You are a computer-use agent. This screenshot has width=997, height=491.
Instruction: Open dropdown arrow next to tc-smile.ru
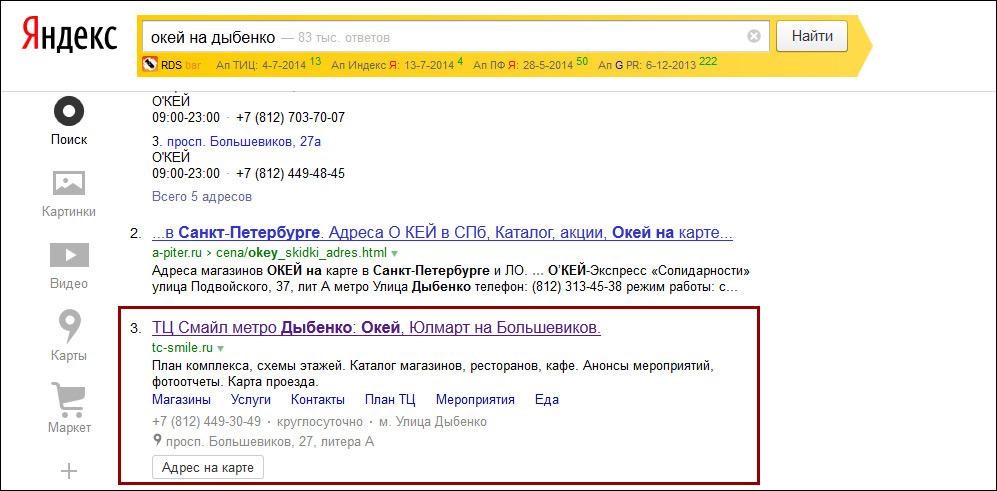pyautogui.click(x=221, y=349)
